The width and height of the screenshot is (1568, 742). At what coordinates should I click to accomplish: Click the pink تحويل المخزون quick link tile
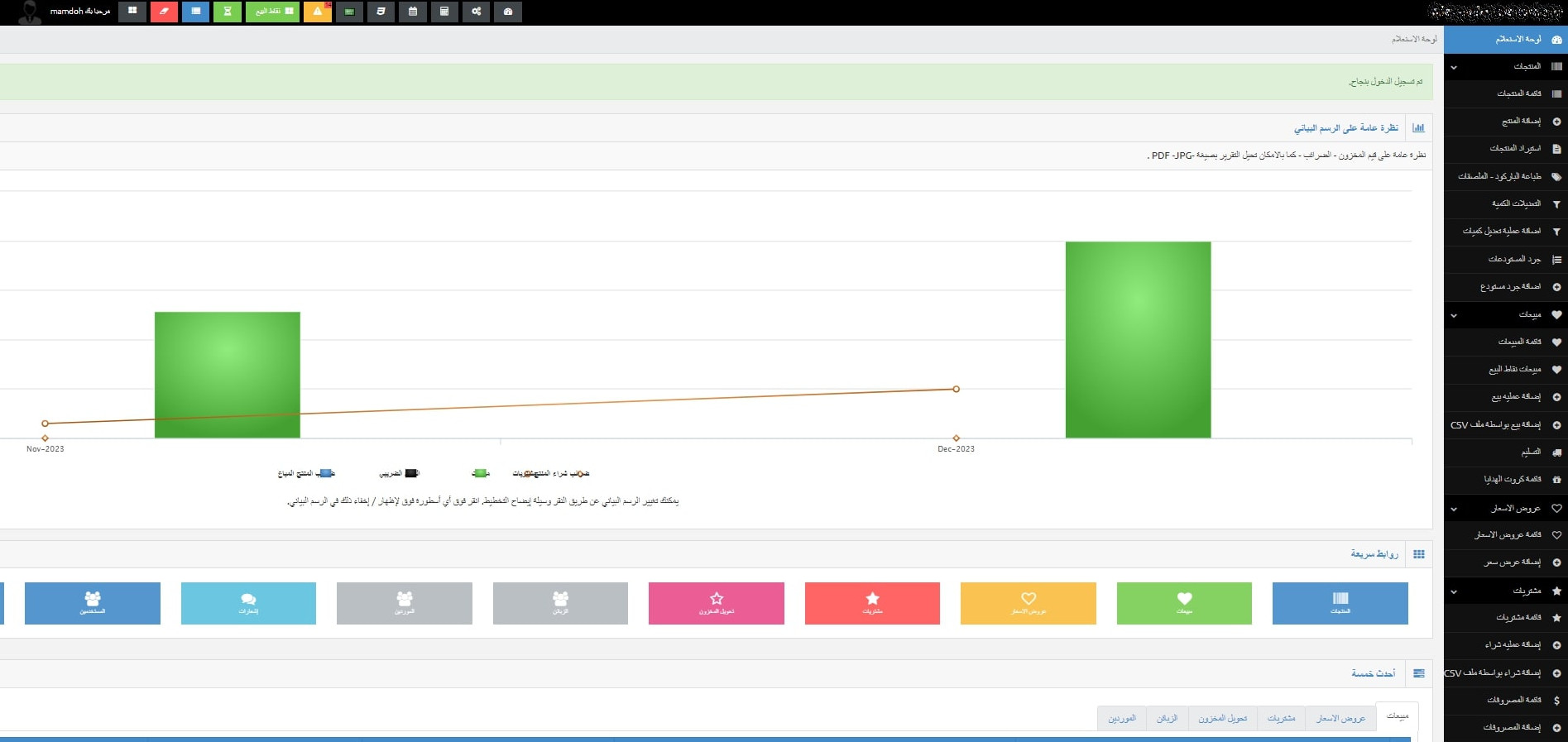[x=716, y=603]
